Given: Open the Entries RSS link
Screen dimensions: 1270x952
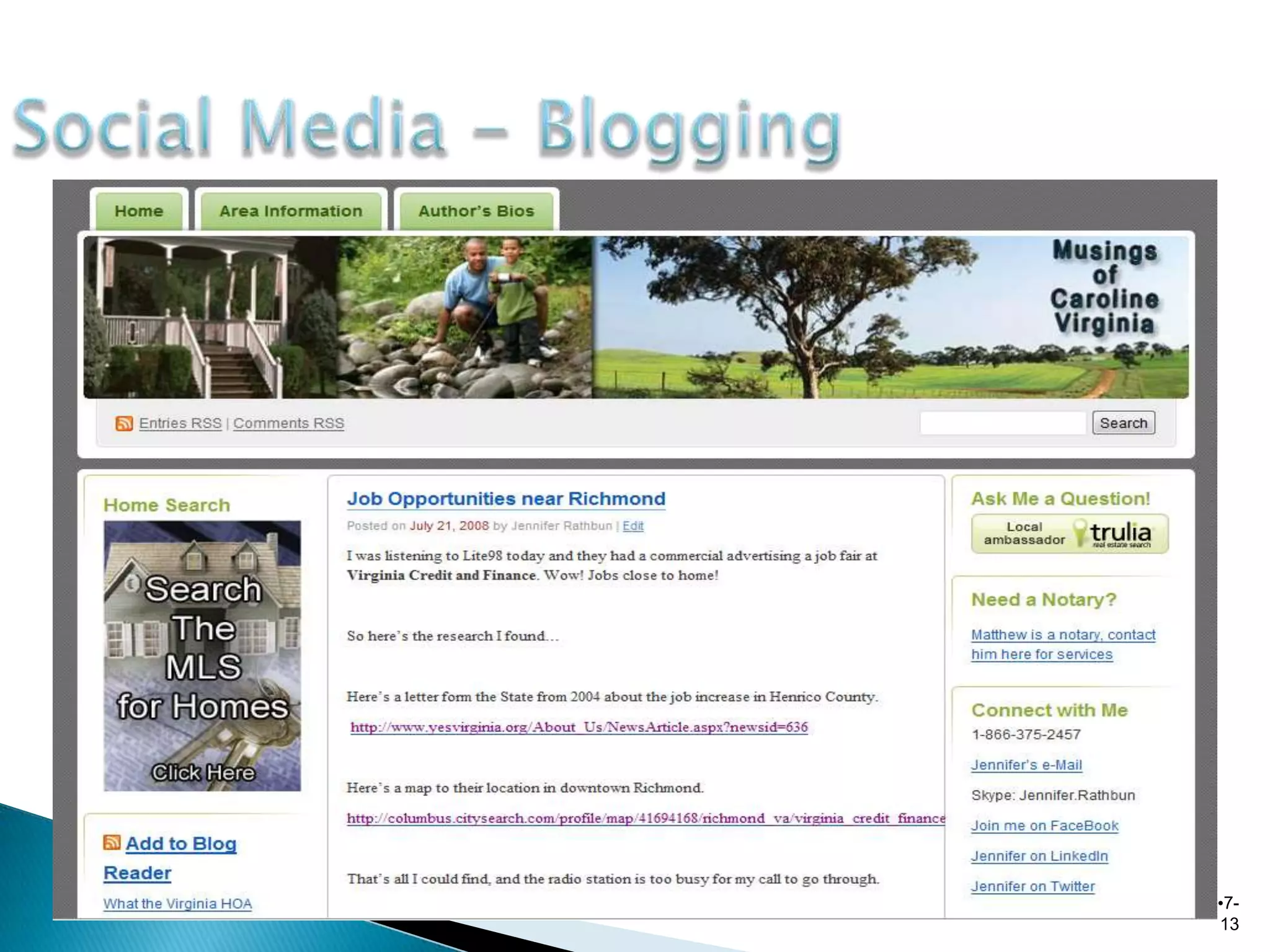Looking at the screenshot, I should point(180,423).
